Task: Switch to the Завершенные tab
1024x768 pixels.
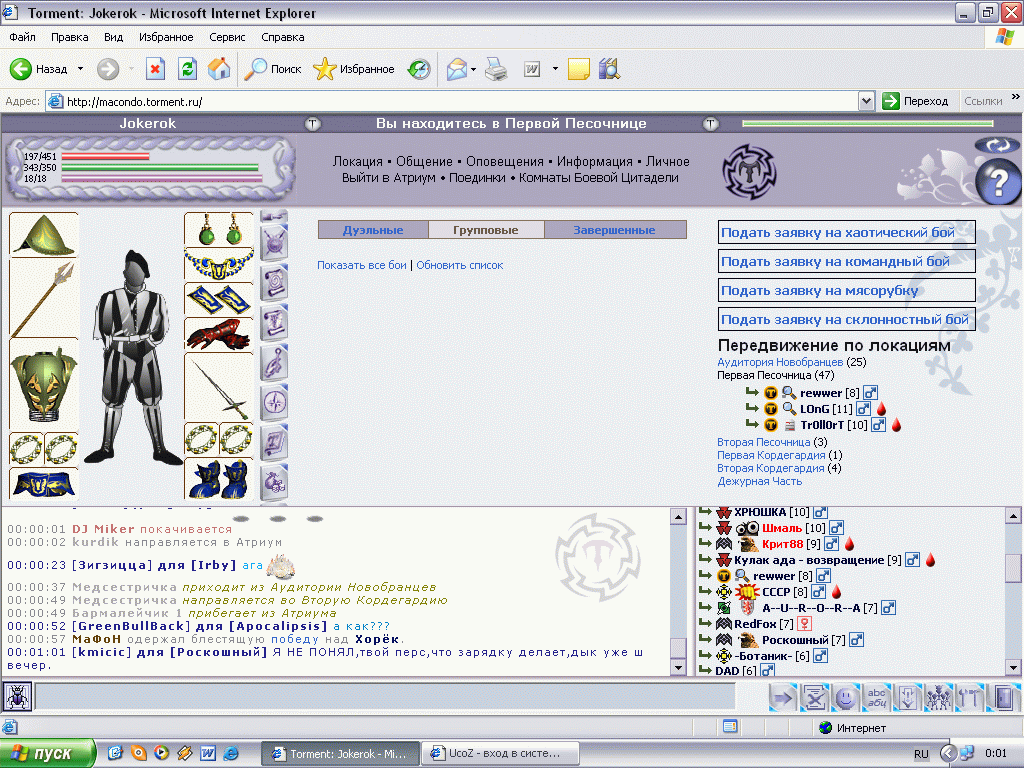Action: 615,230
